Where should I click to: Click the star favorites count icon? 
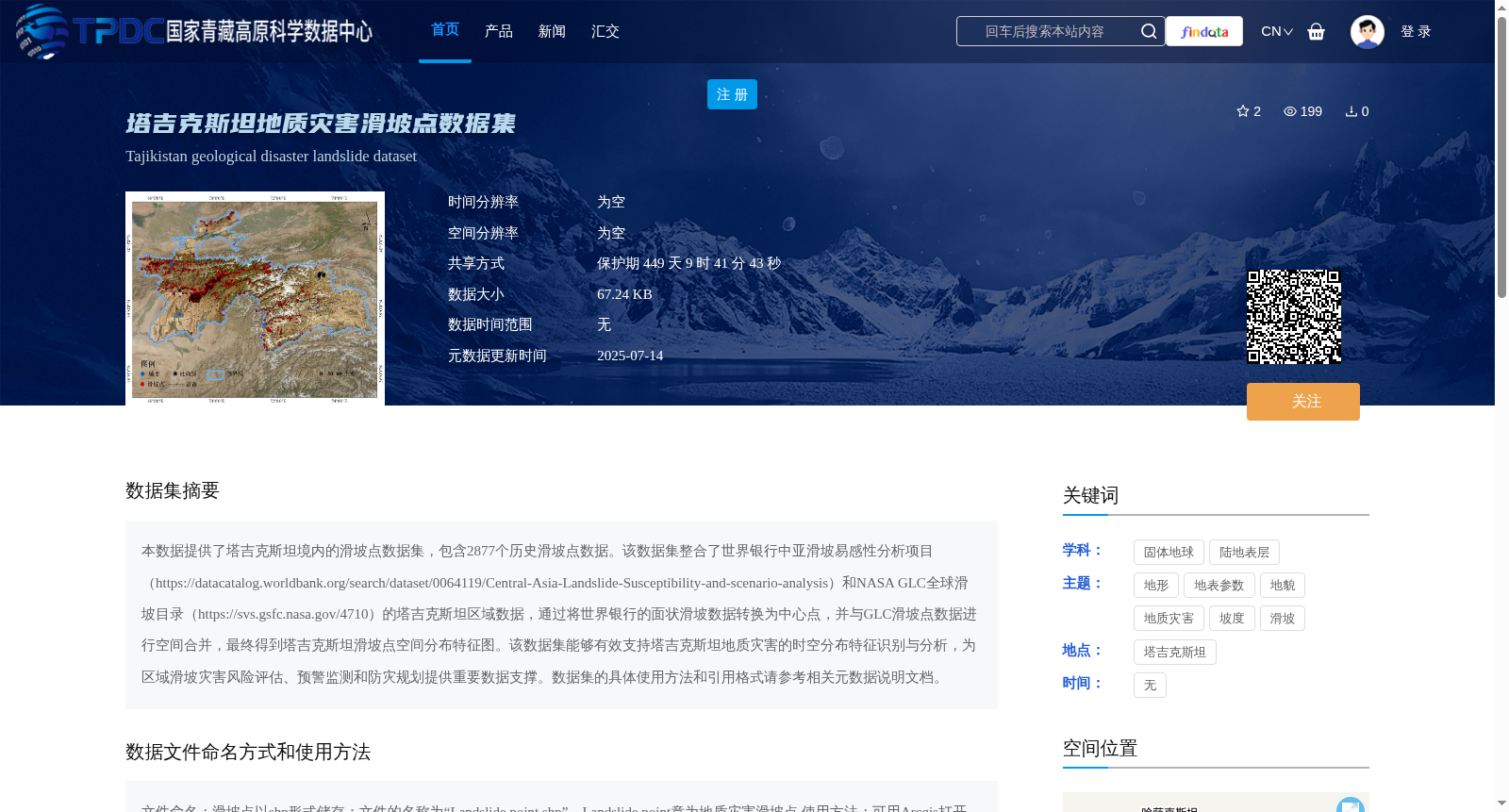[1243, 111]
